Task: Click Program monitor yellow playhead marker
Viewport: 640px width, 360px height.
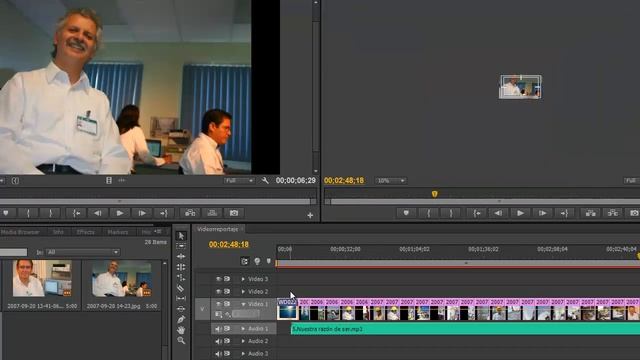Action: click(x=435, y=194)
